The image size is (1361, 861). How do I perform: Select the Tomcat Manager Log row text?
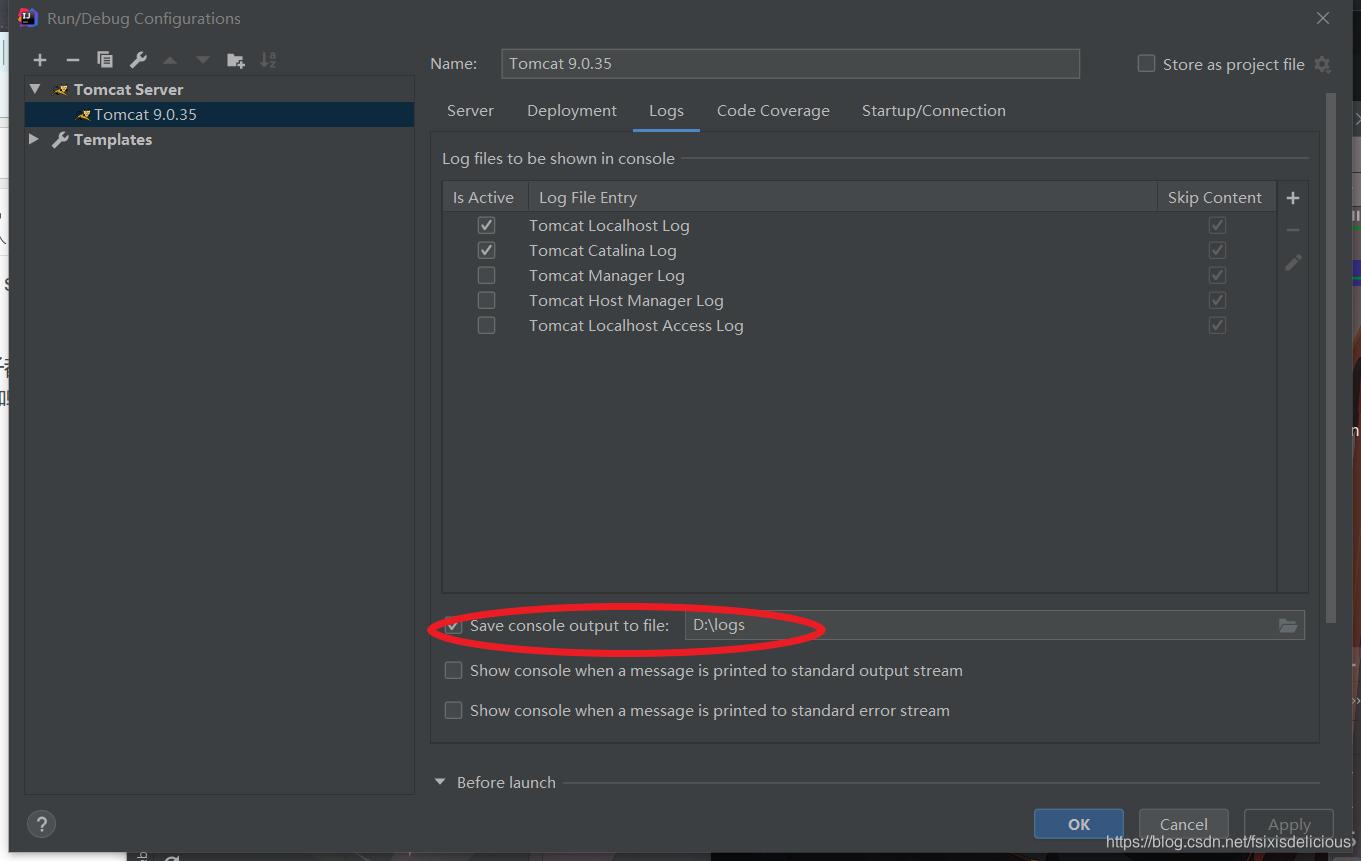pos(607,275)
